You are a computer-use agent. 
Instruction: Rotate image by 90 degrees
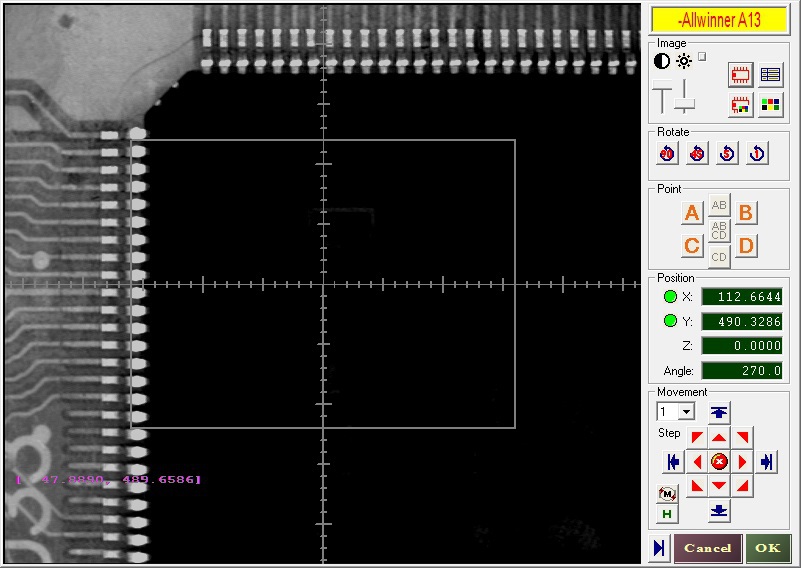point(667,153)
